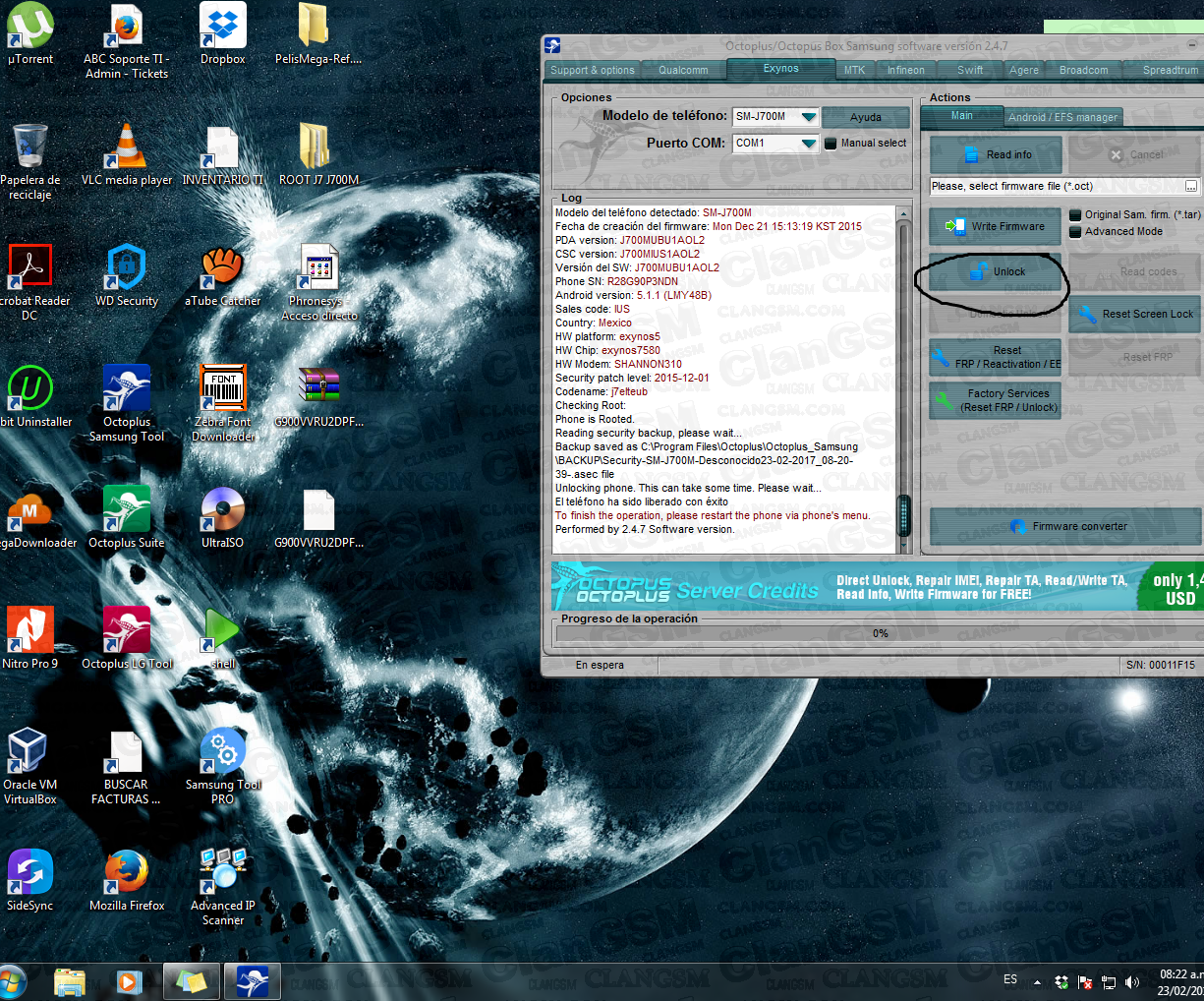Open the INVENTARIO TI document
1204x1001 pixels.
223,155
